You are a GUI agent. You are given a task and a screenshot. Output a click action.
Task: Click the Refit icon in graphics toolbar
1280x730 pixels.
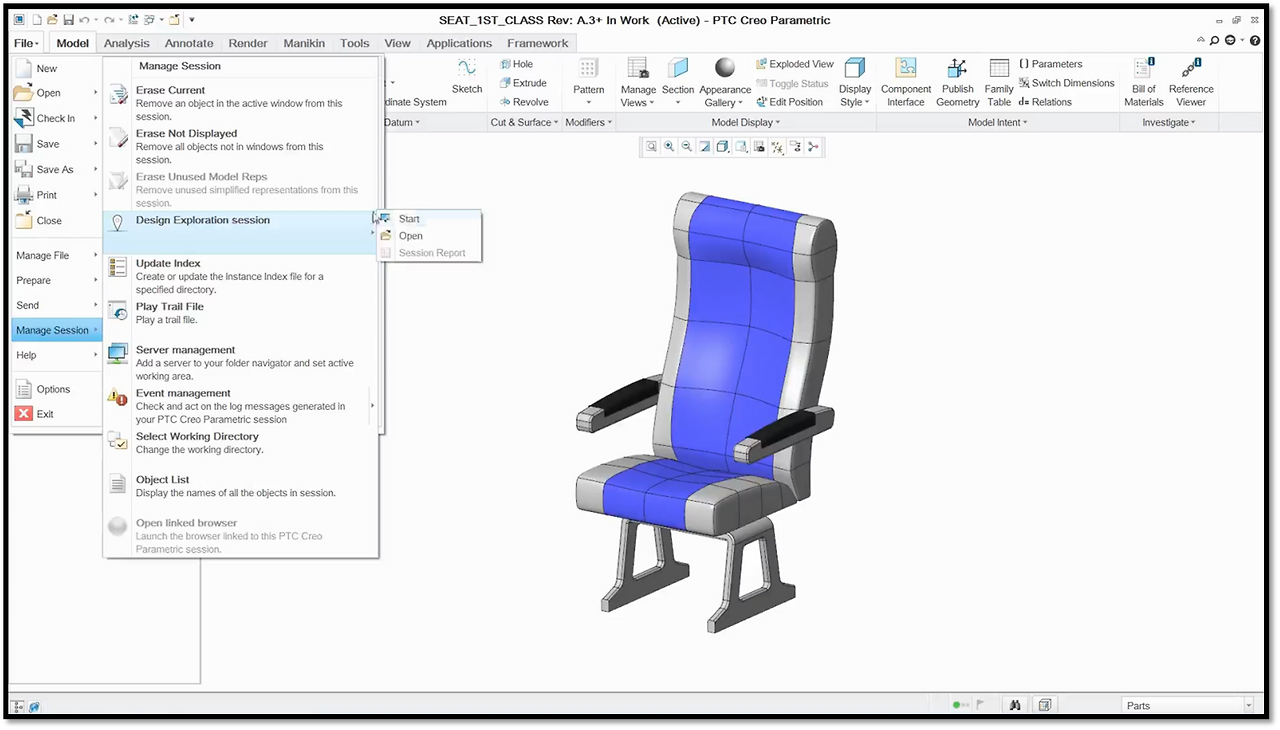click(651, 146)
